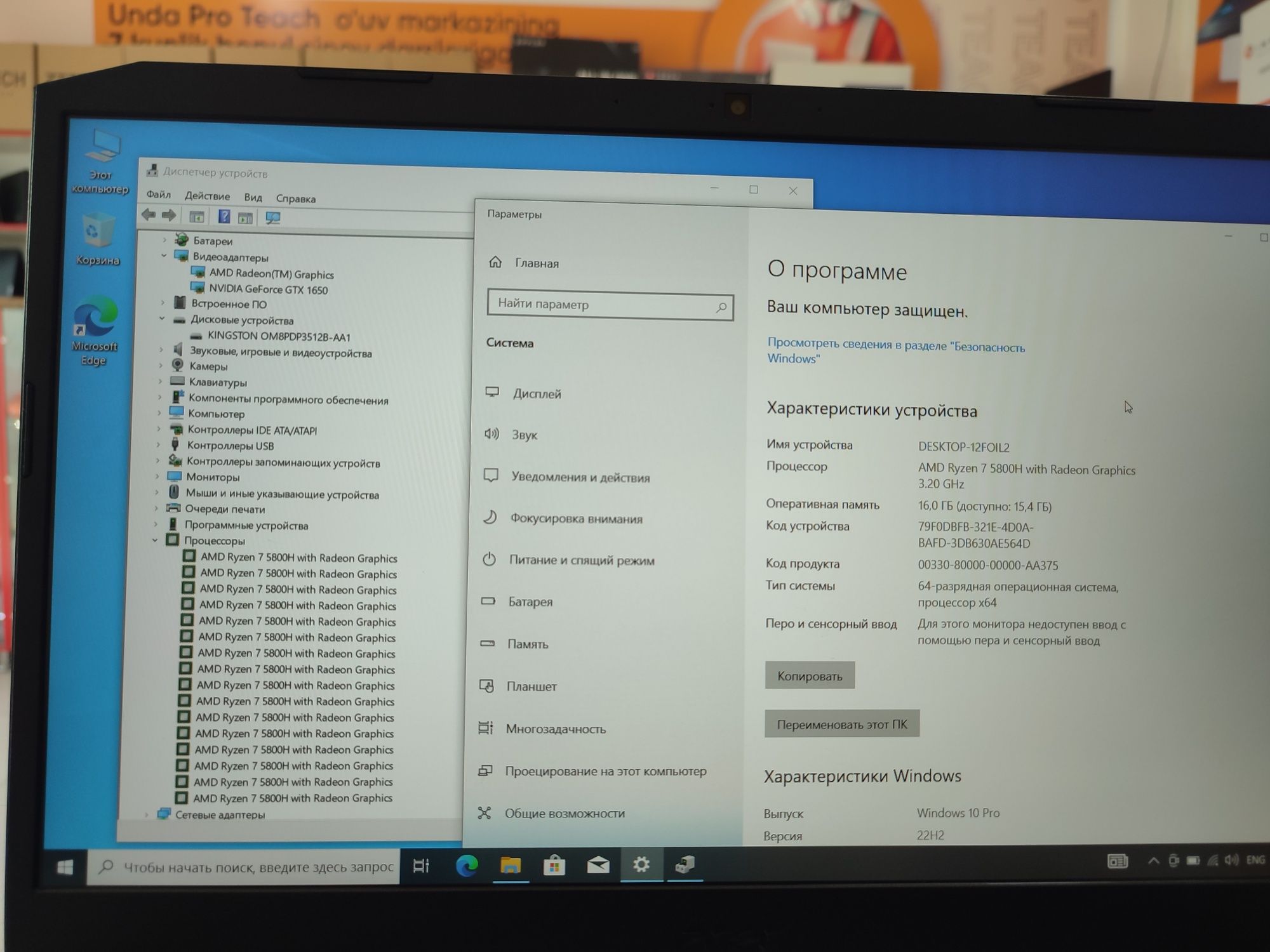This screenshot has width=1270, height=952.
Task: Click Settings gear on taskbar
Action: 641,864
